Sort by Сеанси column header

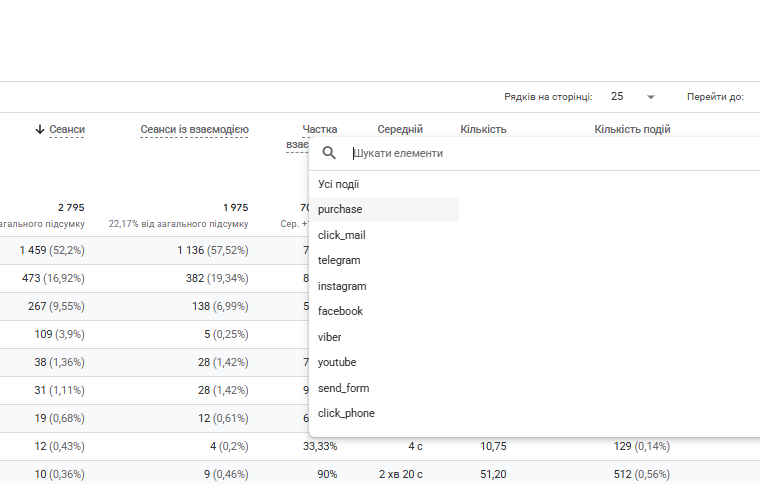[x=67, y=129]
